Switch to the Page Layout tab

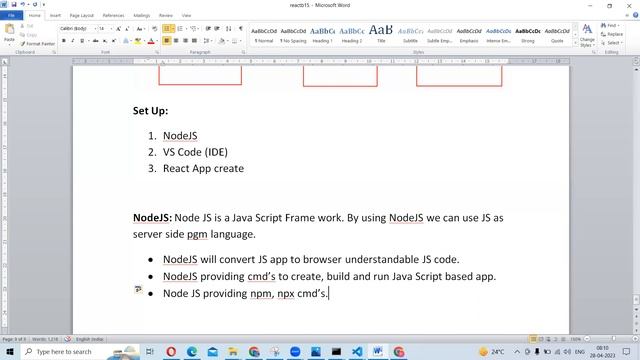[x=82, y=16]
